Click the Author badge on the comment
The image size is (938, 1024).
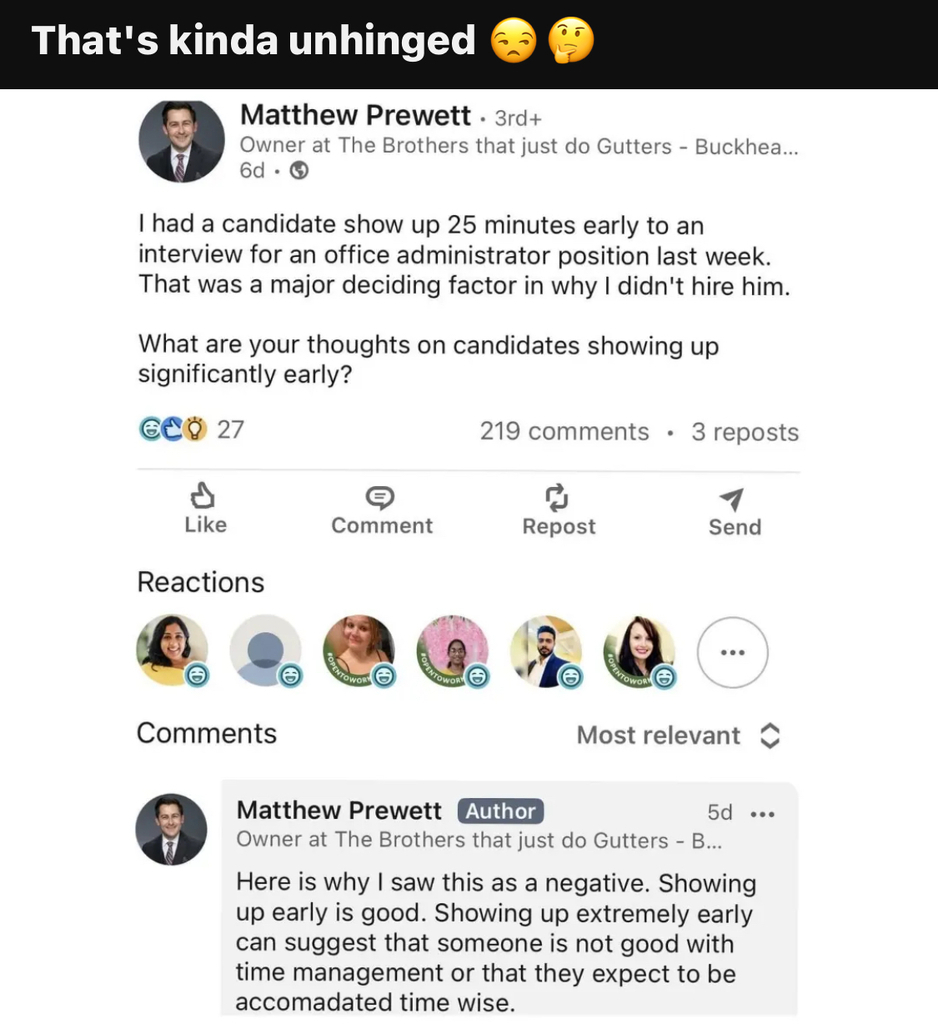click(500, 811)
